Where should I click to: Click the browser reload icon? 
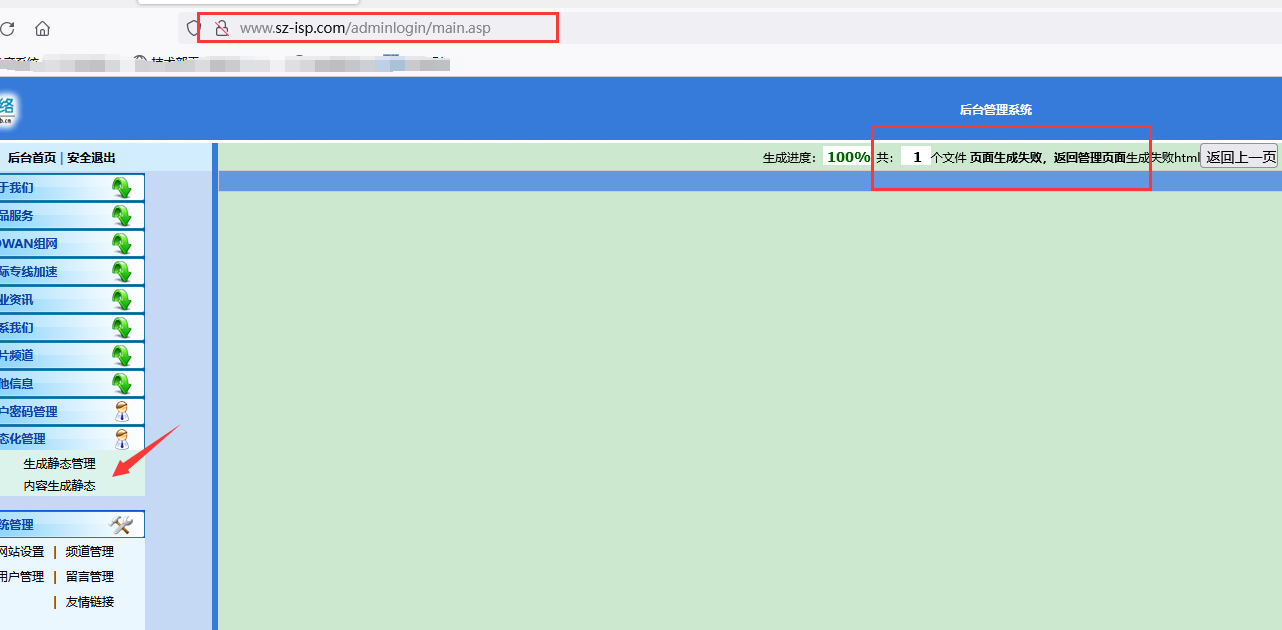(7, 29)
